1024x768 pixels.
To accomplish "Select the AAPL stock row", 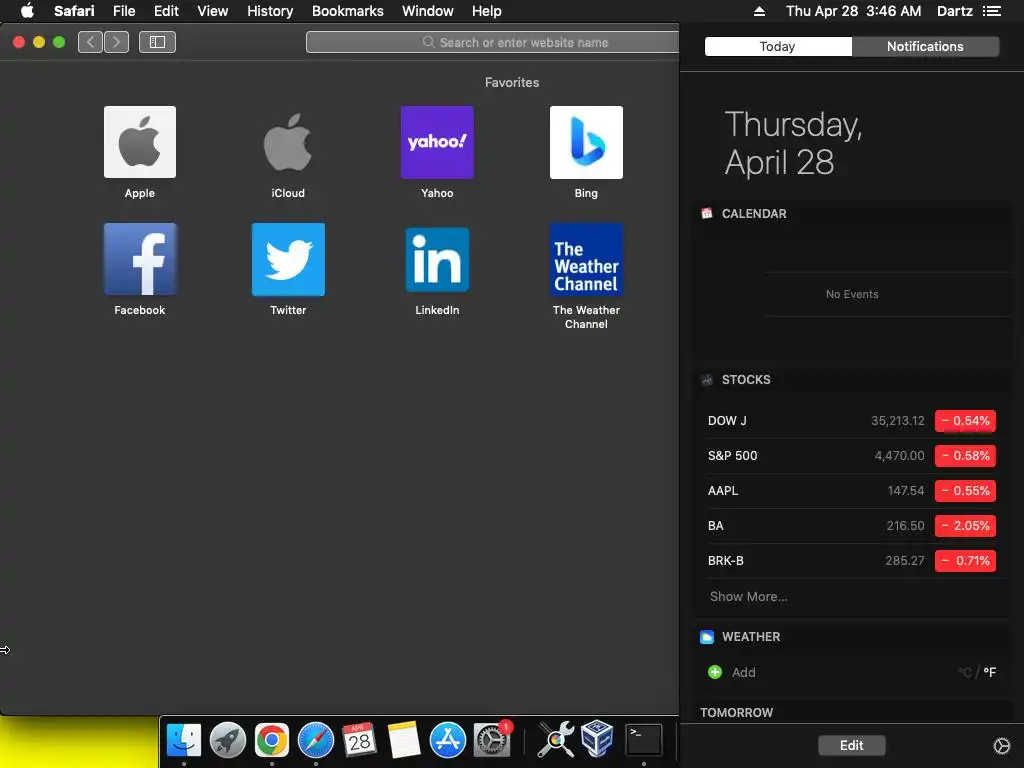I will pos(852,491).
